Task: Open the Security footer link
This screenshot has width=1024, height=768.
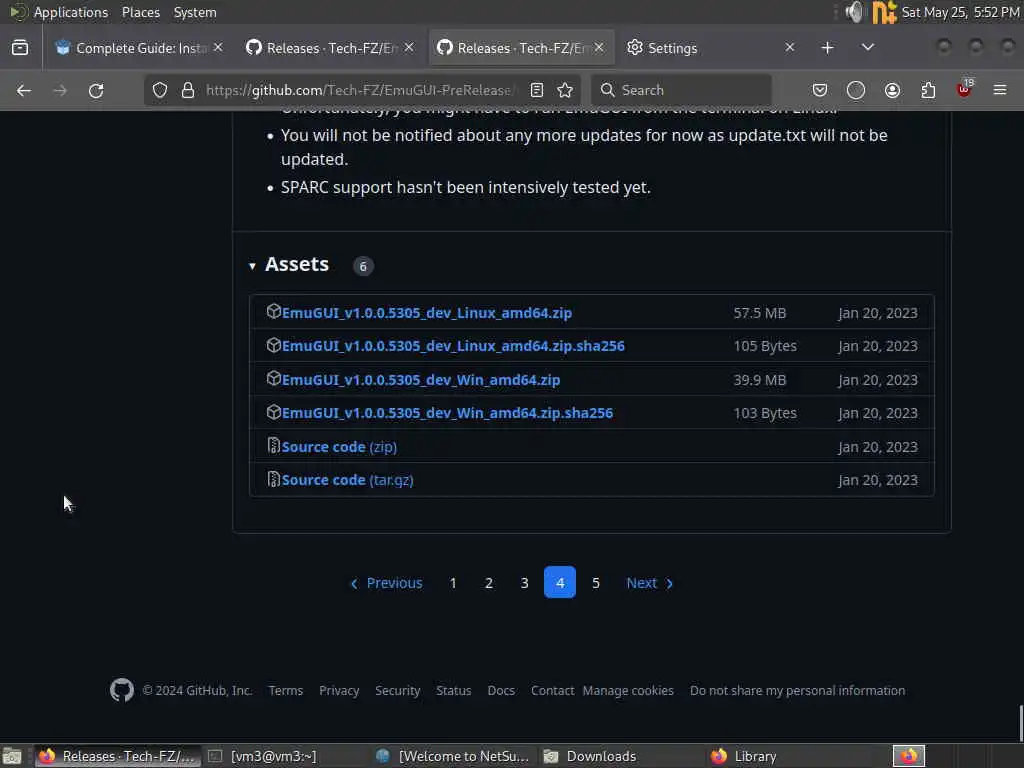Action: pyautogui.click(x=398, y=690)
